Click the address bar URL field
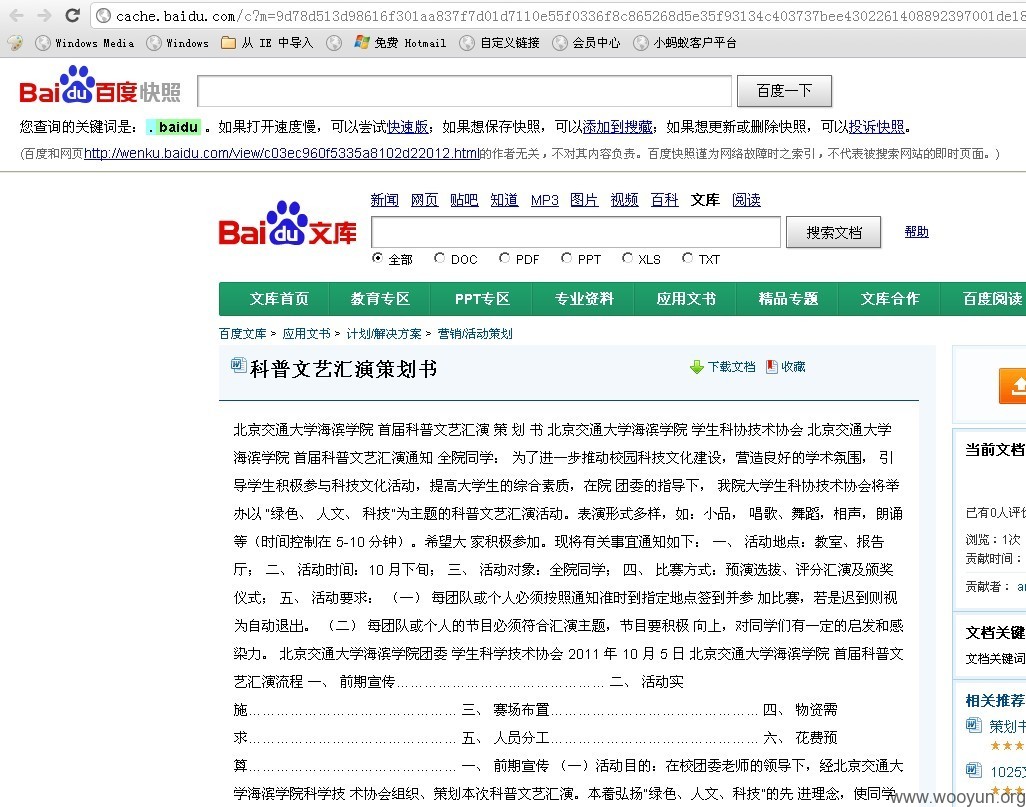 coord(559,16)
